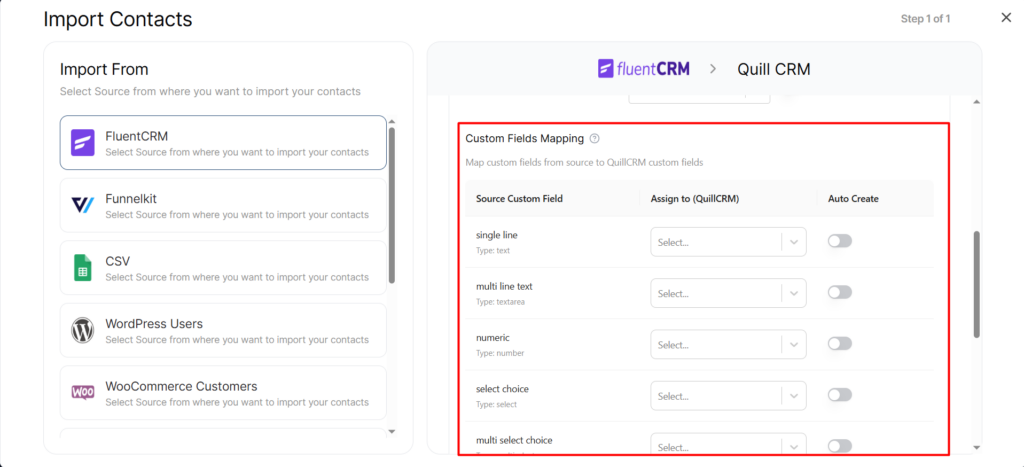Open the Assign to dropdown for single line
Viewport: 1024px width, 467px height.
click(728, 242)
